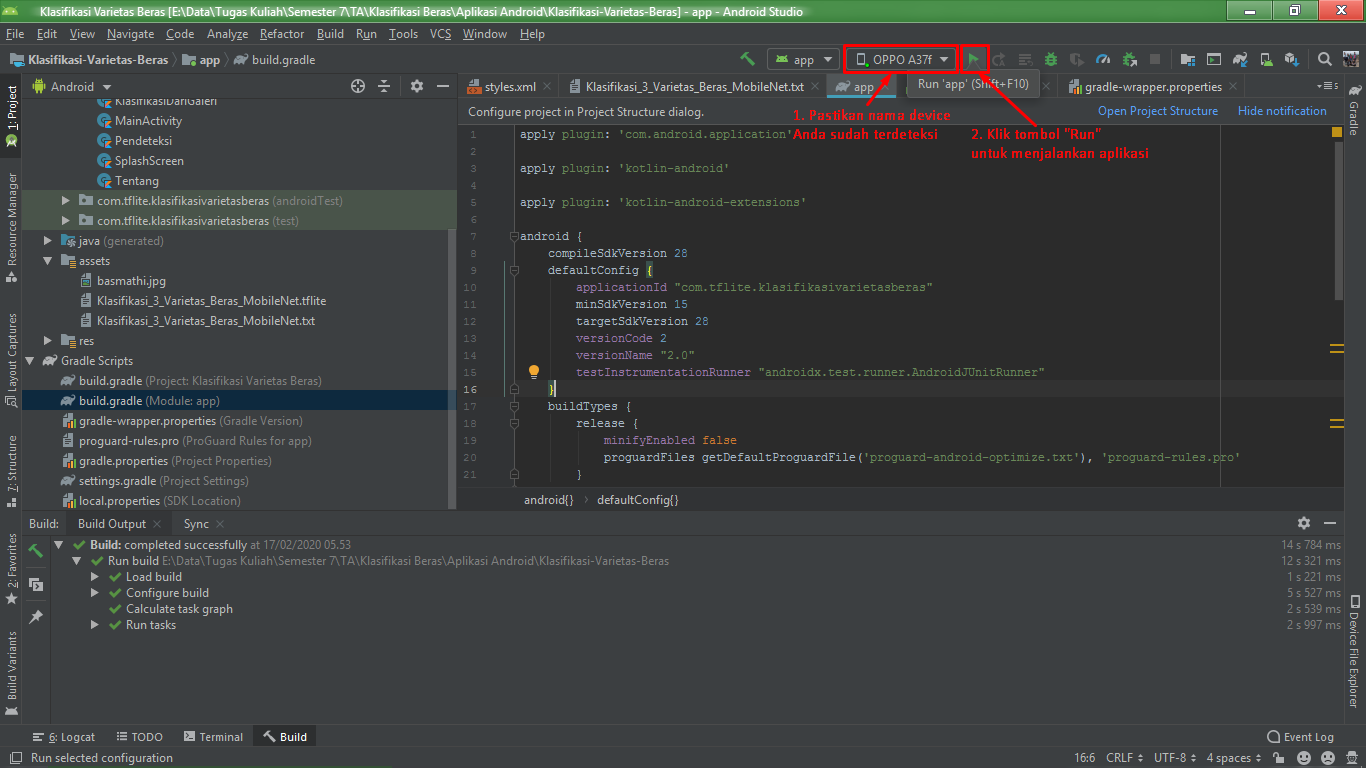1366x768 pixels.
Task: Expand the Load build node
Action: tap(95, 577)
